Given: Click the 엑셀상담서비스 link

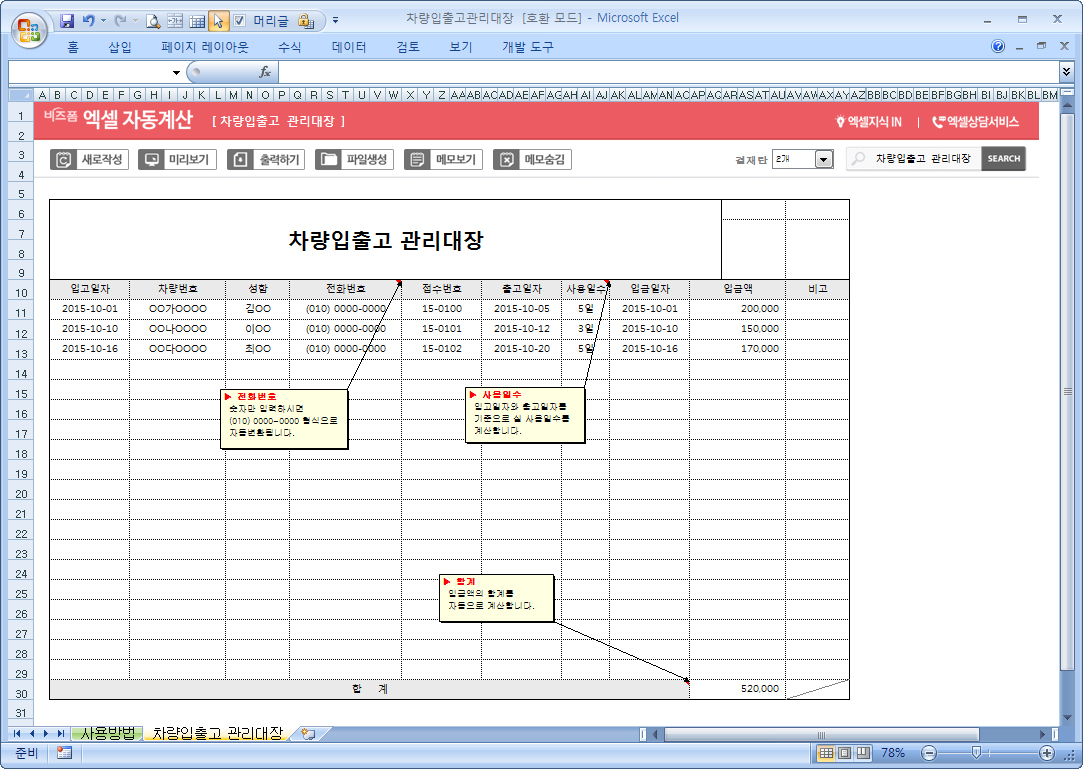Looking at the screenshot, I should click(x=975, y=122).
